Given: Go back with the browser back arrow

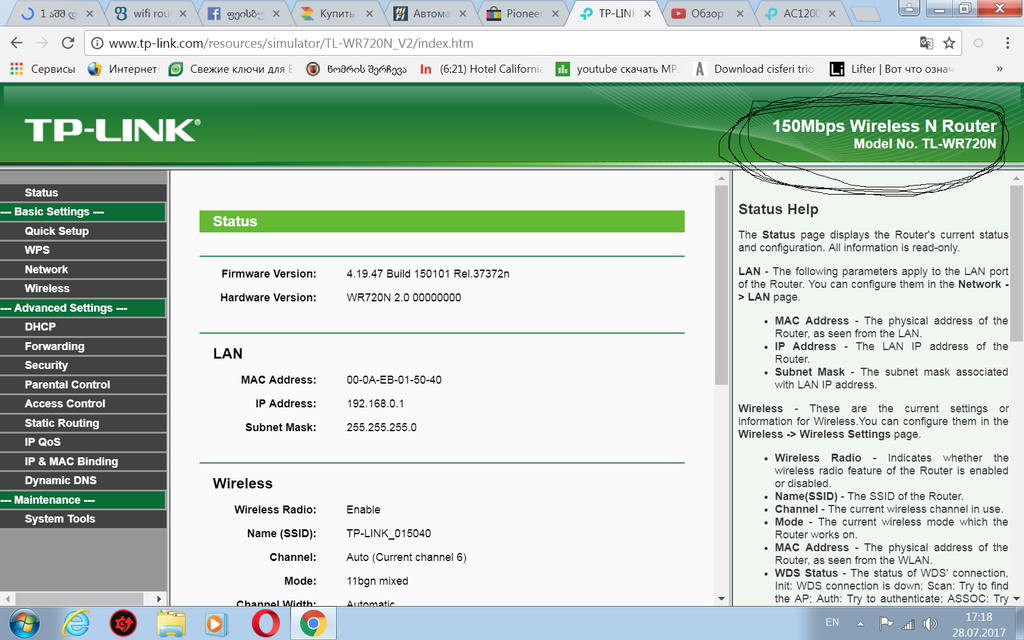Looking at the screenshot, I should tap(17, 43).
